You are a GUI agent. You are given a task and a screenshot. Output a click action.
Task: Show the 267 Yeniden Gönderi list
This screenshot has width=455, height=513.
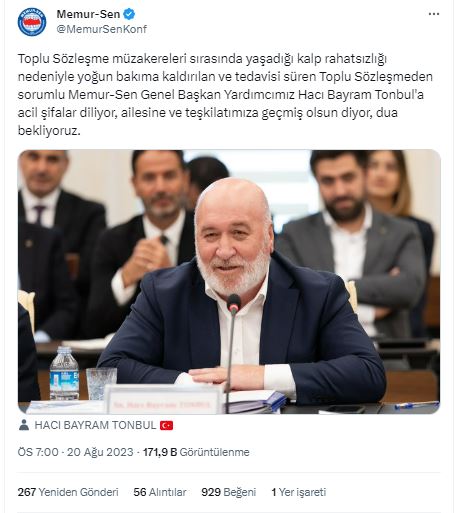pos(68,492)
